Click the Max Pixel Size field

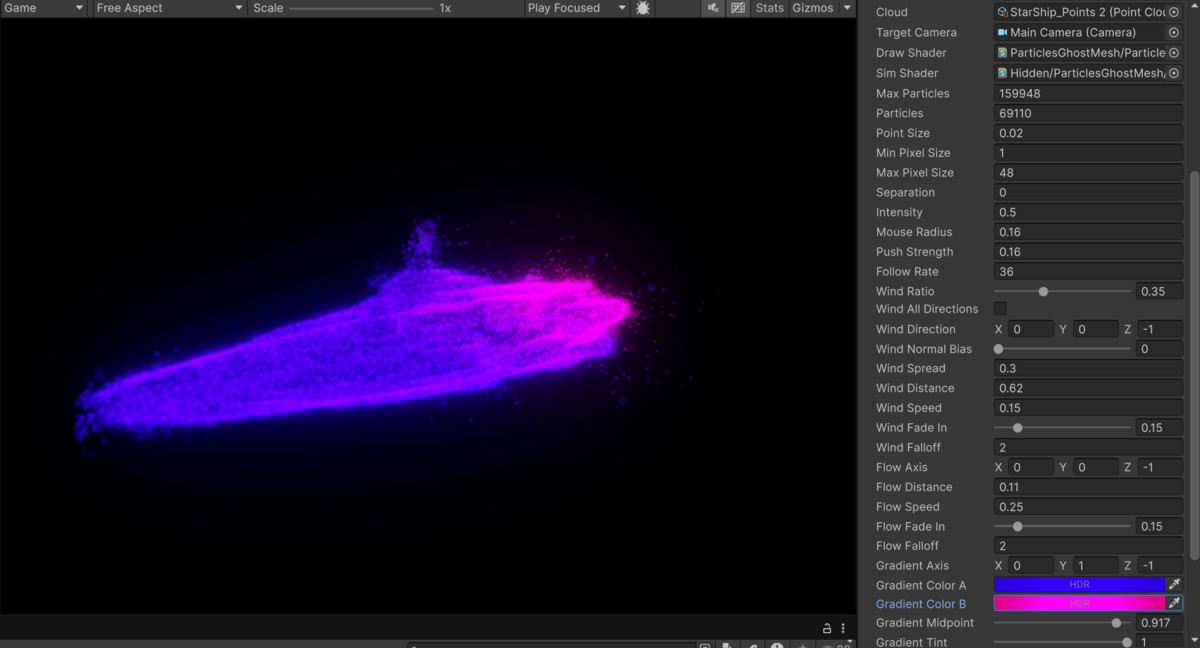tap(1088, 173)
